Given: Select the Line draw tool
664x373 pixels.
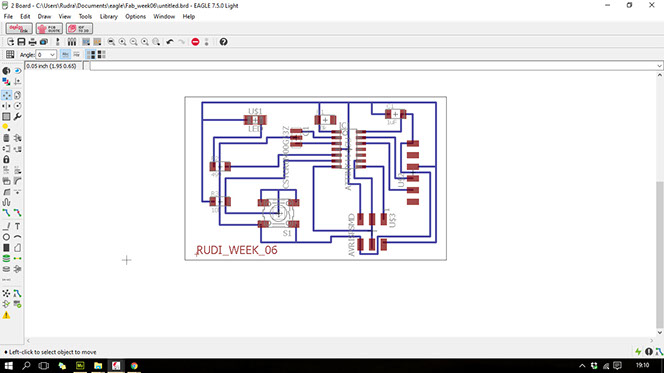Looking at the screenshot, I should [6, 227].
